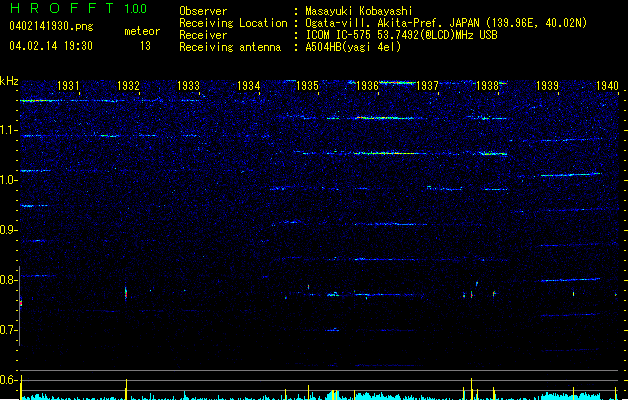Click the 1.0 frequency axis label

tap(8, 180)
